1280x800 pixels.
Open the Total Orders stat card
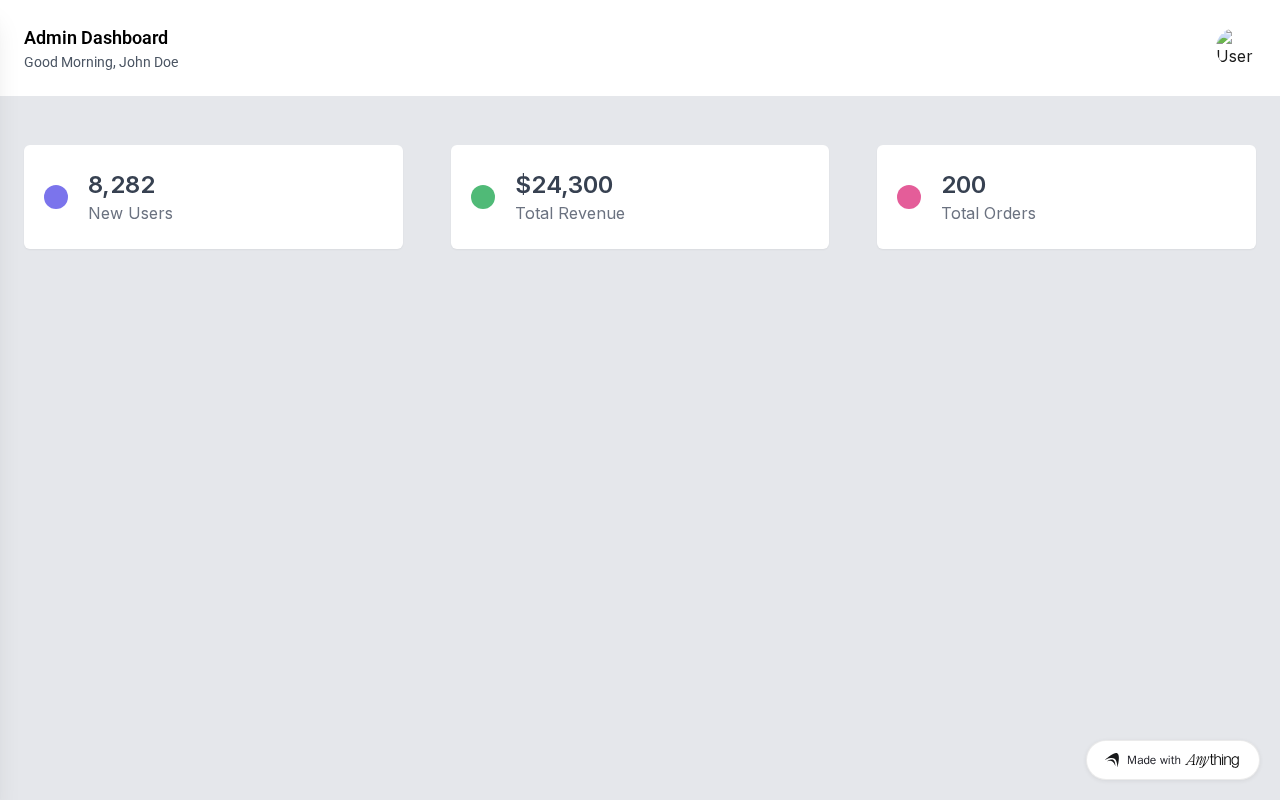click(1066, 197)
